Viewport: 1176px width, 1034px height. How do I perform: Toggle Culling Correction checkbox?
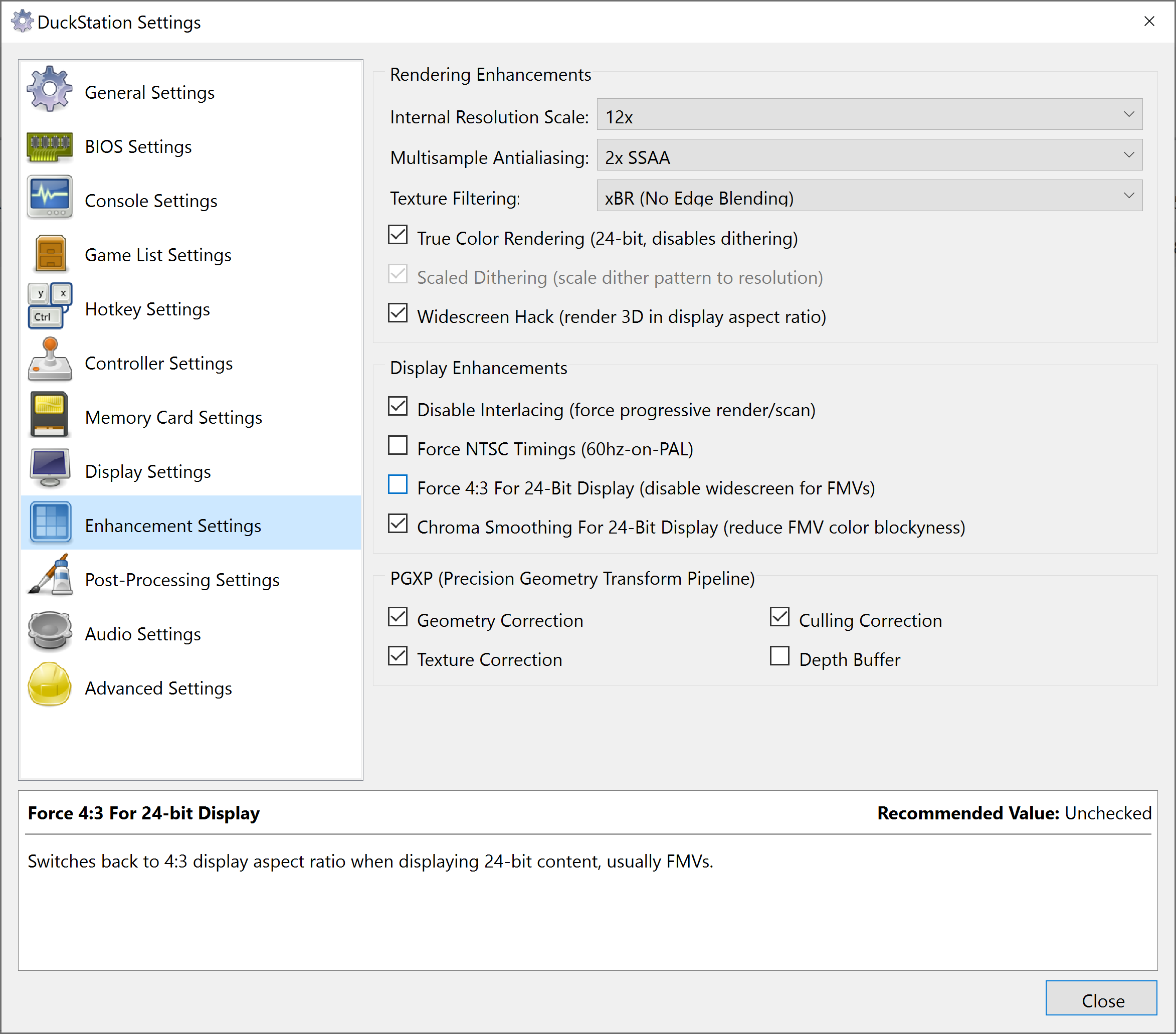pyautogui.click(x=779, y=617)
